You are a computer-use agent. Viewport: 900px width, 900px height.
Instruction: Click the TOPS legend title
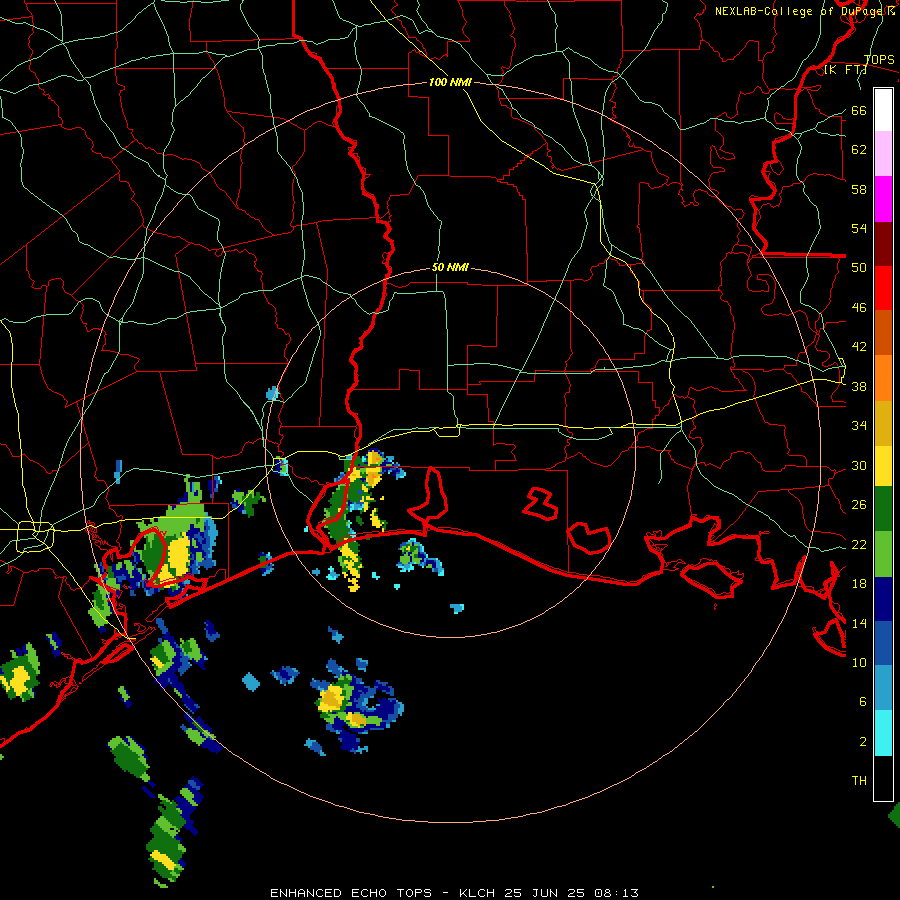(x=879, y=60)
